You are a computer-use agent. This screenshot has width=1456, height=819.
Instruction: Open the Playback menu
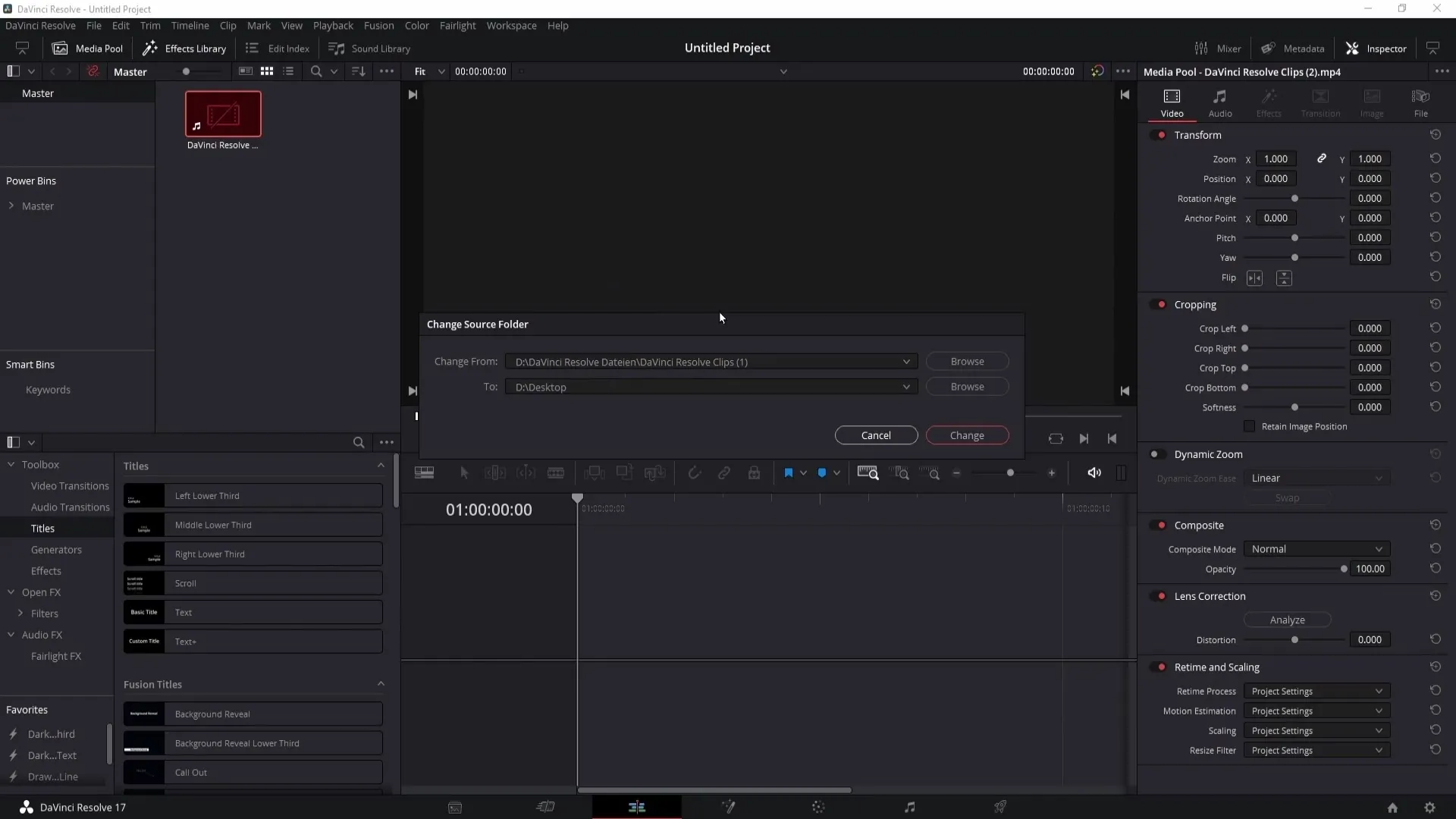[x=333, y=25]
